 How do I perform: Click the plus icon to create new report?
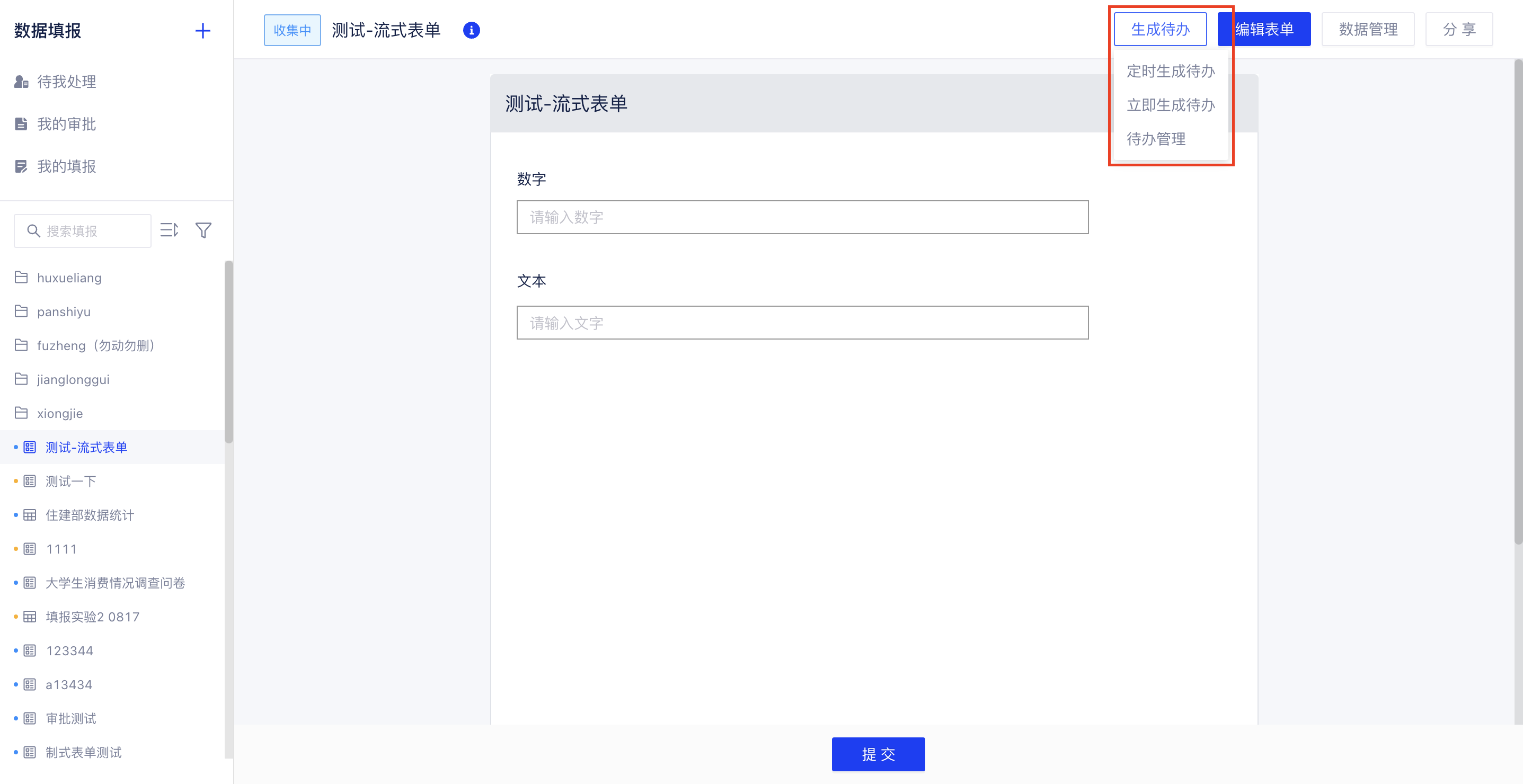point(203,31)
